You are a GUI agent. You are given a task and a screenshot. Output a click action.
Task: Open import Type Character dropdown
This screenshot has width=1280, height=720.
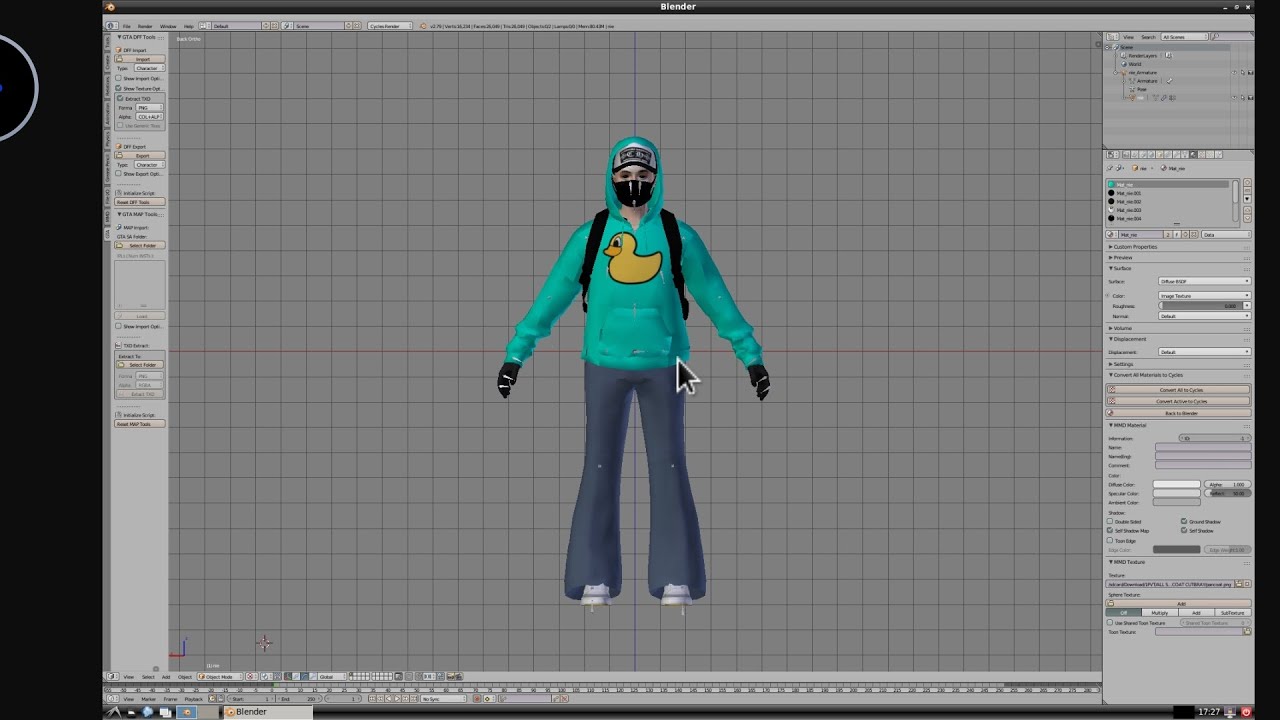pos(150,68)
